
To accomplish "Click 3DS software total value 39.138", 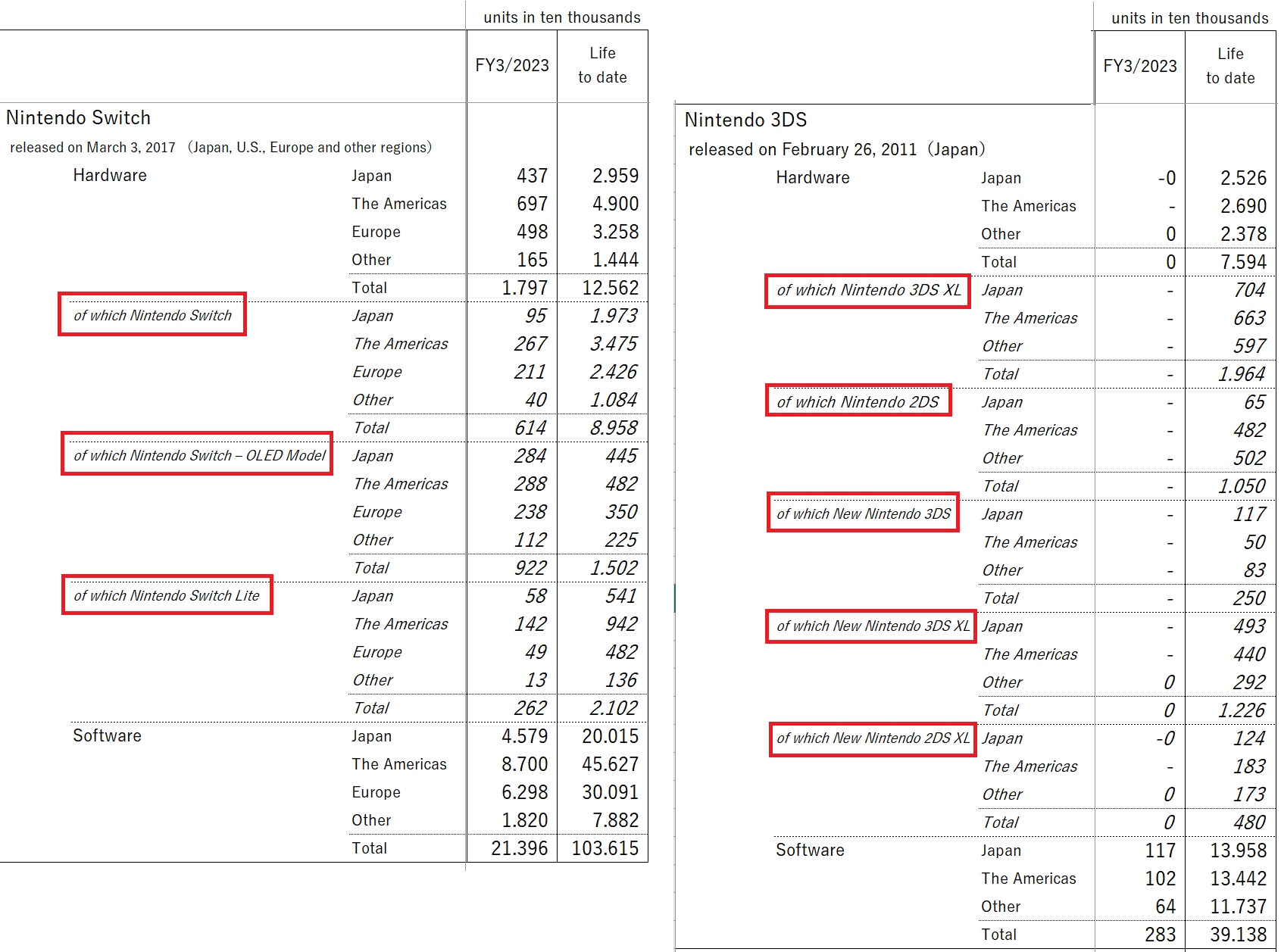I will point(1239,935).
